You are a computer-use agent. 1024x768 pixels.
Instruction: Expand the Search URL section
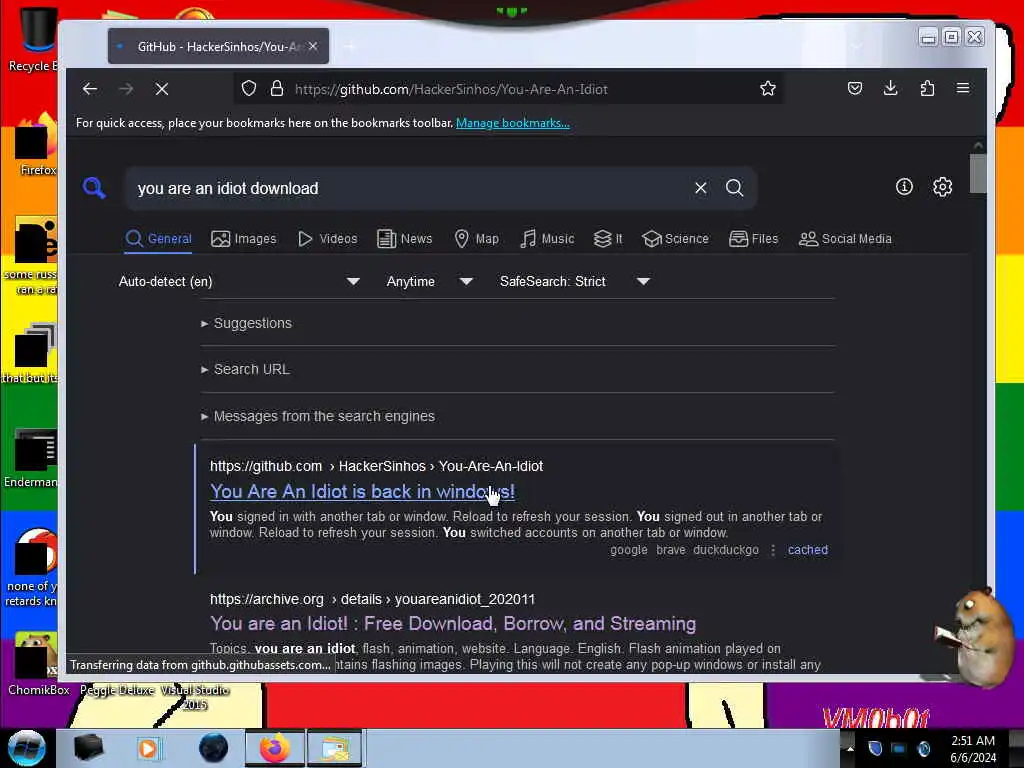[246, 370]
